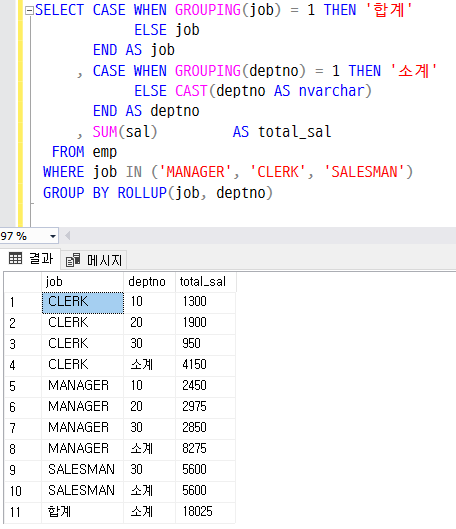456x529 pixels.
Task: Select row header number 4
Action: point(23,365)
